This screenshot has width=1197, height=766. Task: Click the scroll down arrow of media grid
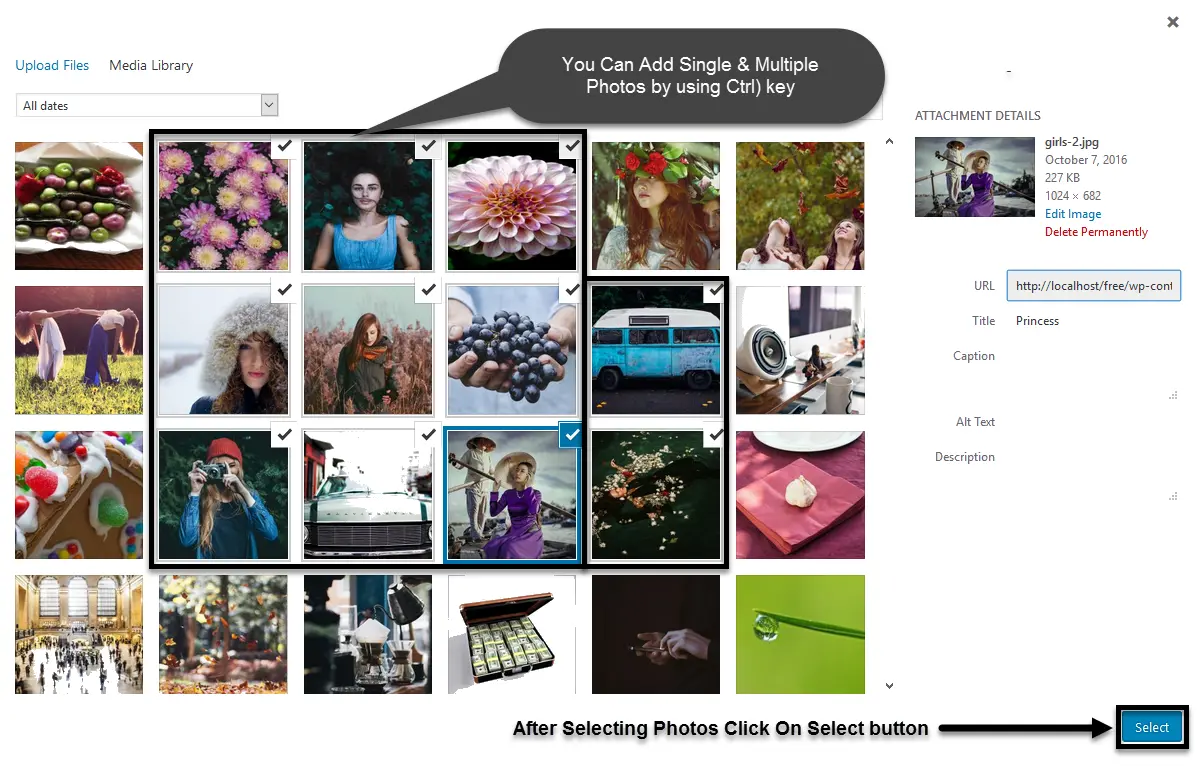[889, 686]
